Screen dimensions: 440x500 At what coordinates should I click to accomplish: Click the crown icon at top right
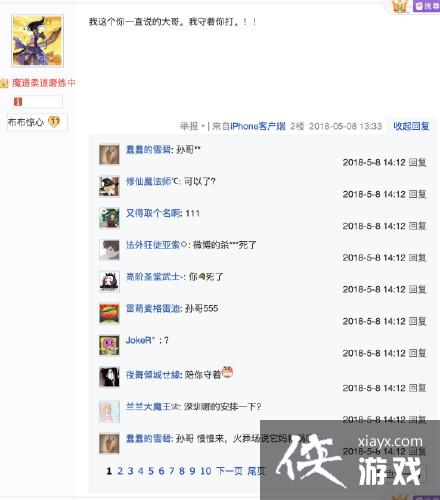point(399,6)
